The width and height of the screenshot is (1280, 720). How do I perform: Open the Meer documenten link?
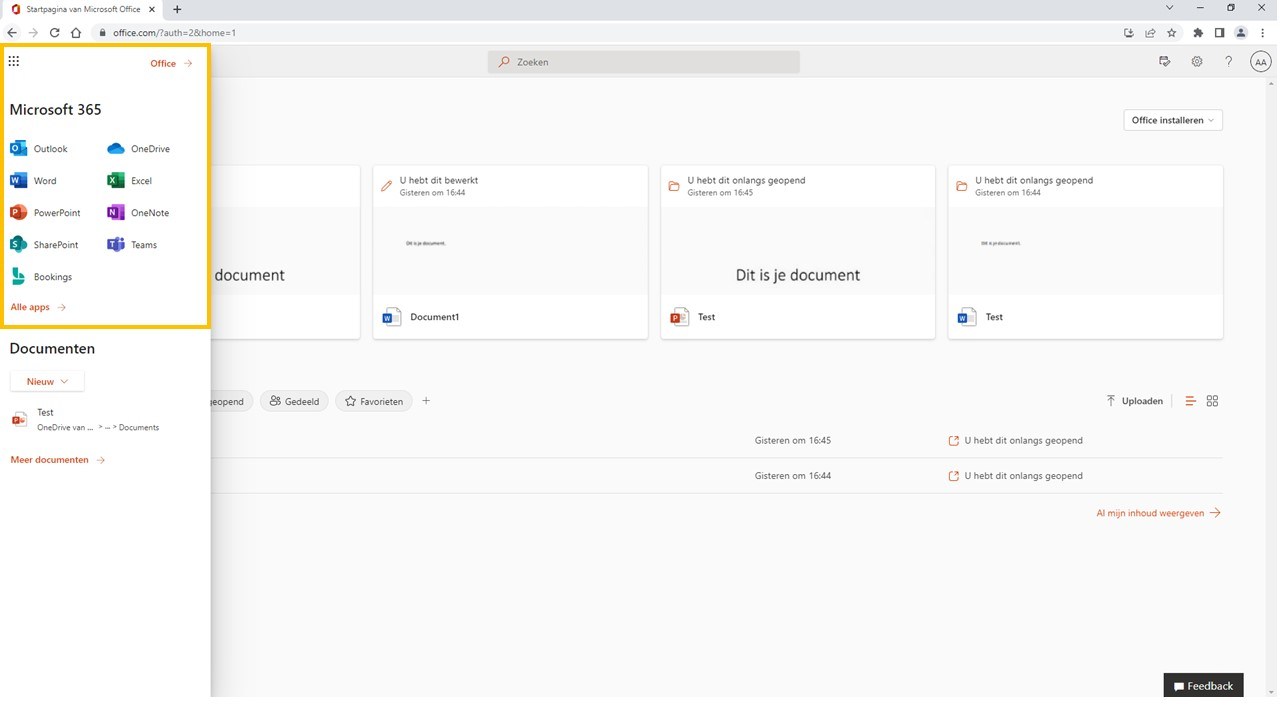58,460
